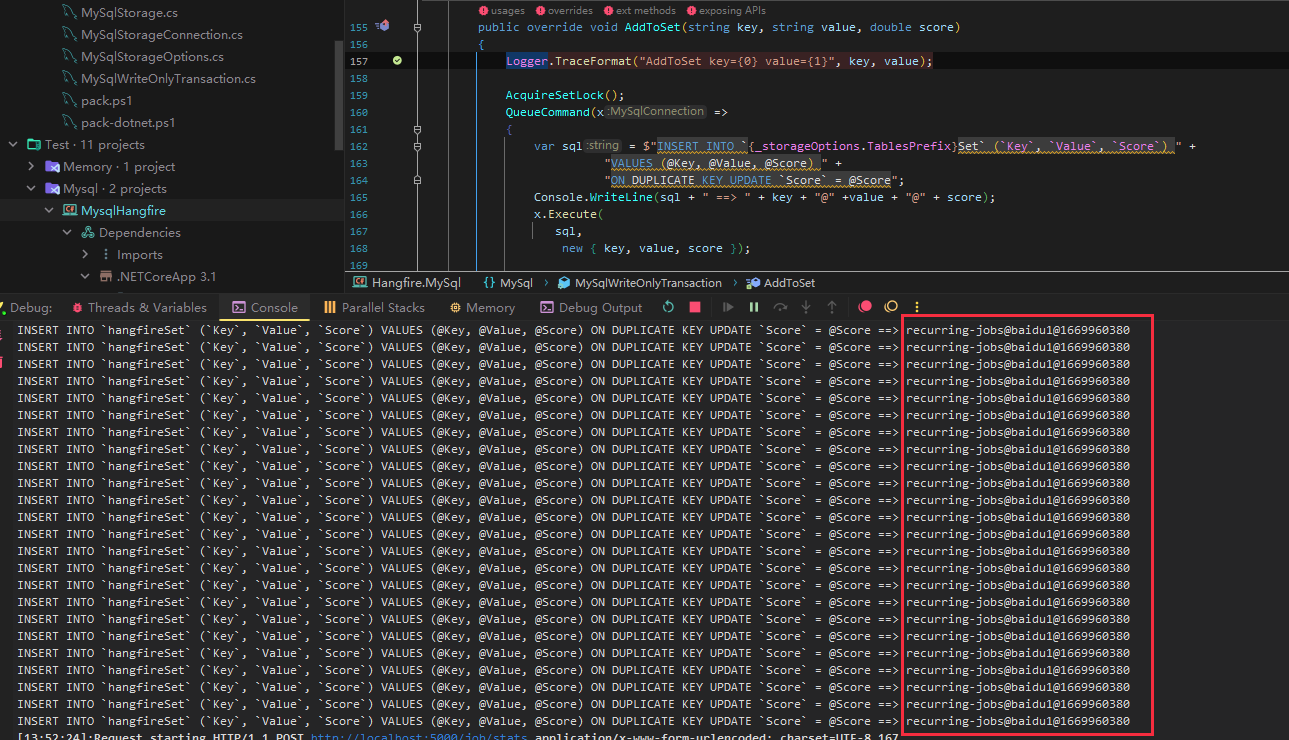The width and height of the screenshot is (1289, 740).
Task: Stop the debug session
Action: 695,307
